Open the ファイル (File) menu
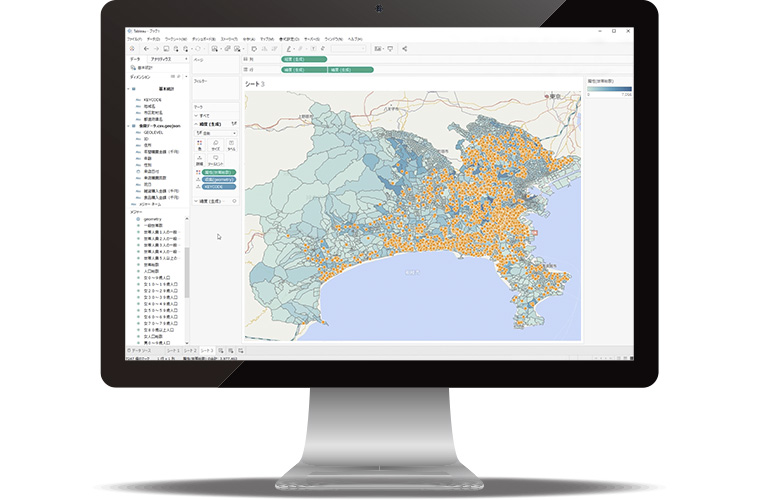 tap(134, 39)
